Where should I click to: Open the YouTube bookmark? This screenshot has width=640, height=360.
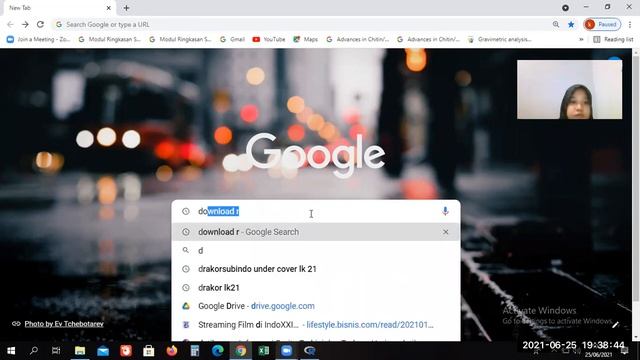point(269,39)
